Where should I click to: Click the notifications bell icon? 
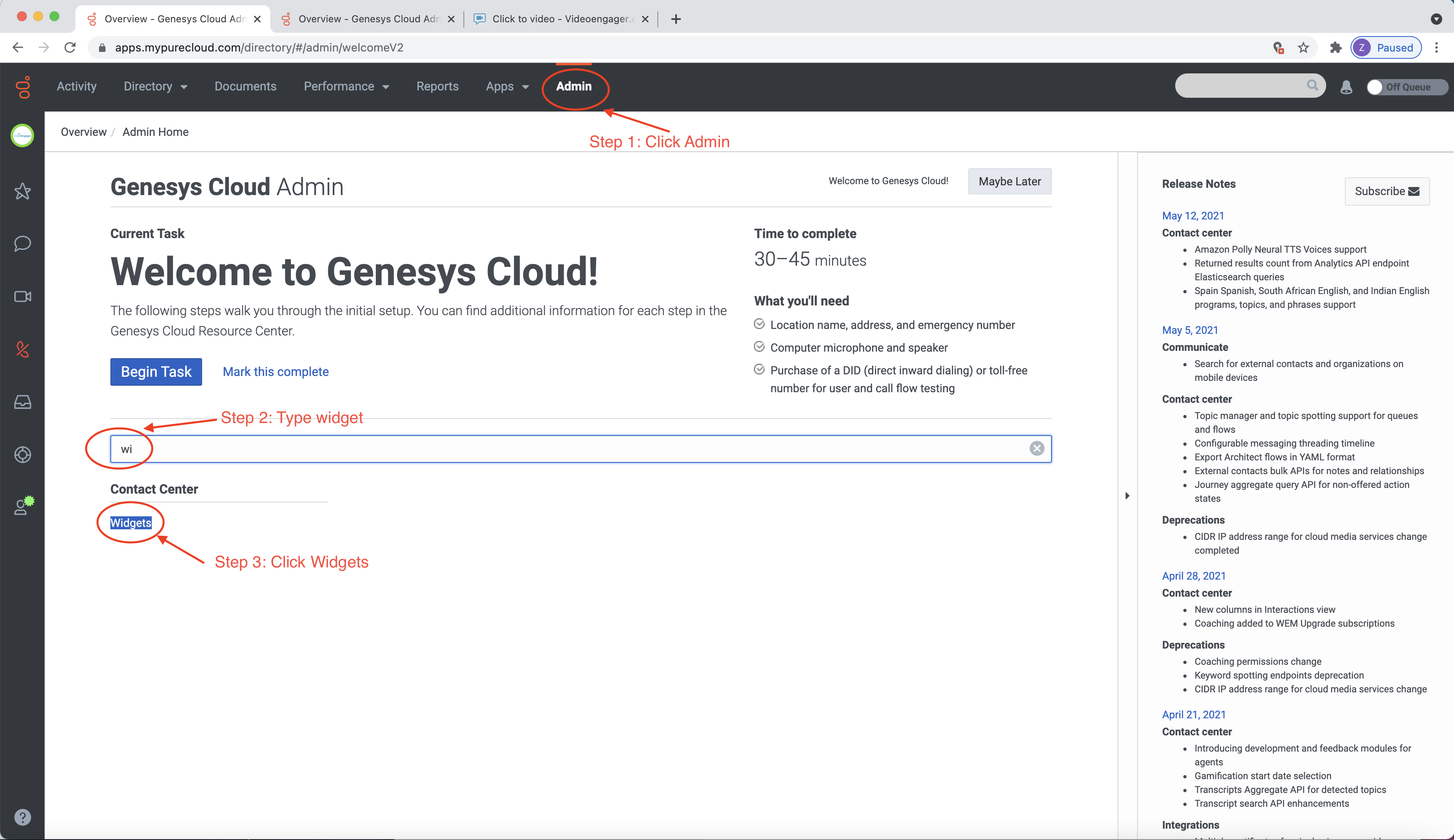pyautogui.click(x=1346, y=87)
